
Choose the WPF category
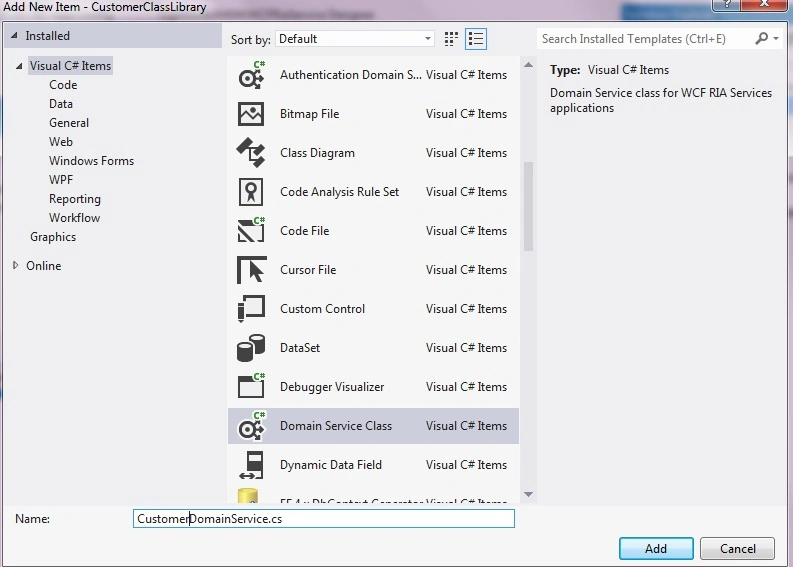click(x=61, y=180)
